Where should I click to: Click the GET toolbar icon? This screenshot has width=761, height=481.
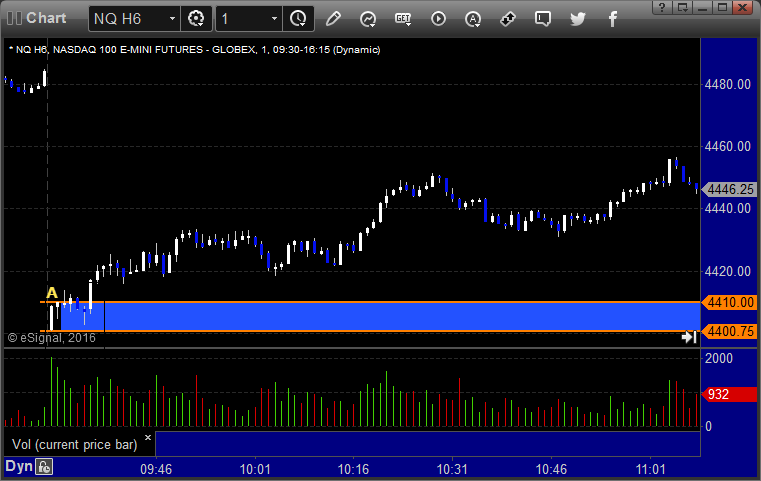coord(403,19)
